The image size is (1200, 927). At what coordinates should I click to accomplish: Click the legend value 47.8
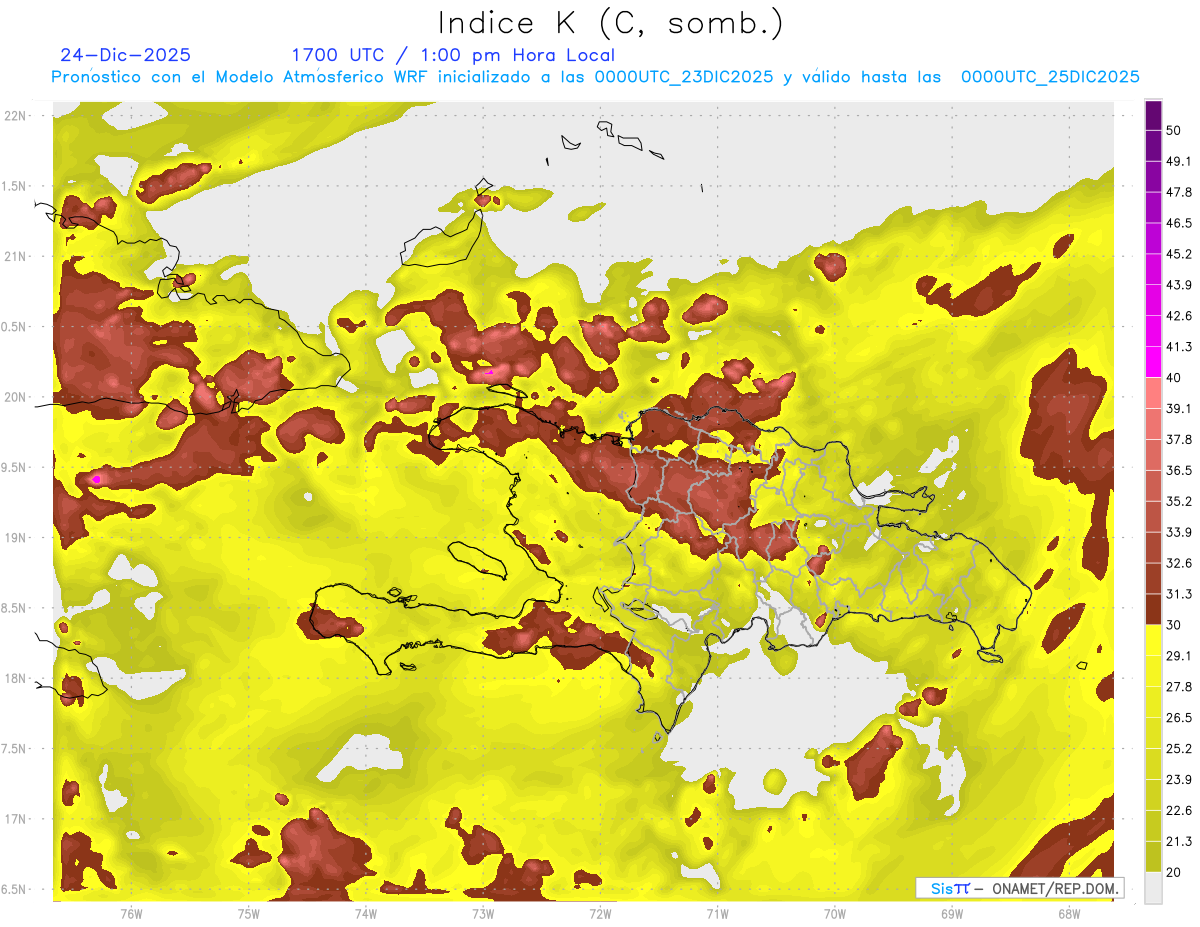pyautogui.click(x=1179, y=192)
